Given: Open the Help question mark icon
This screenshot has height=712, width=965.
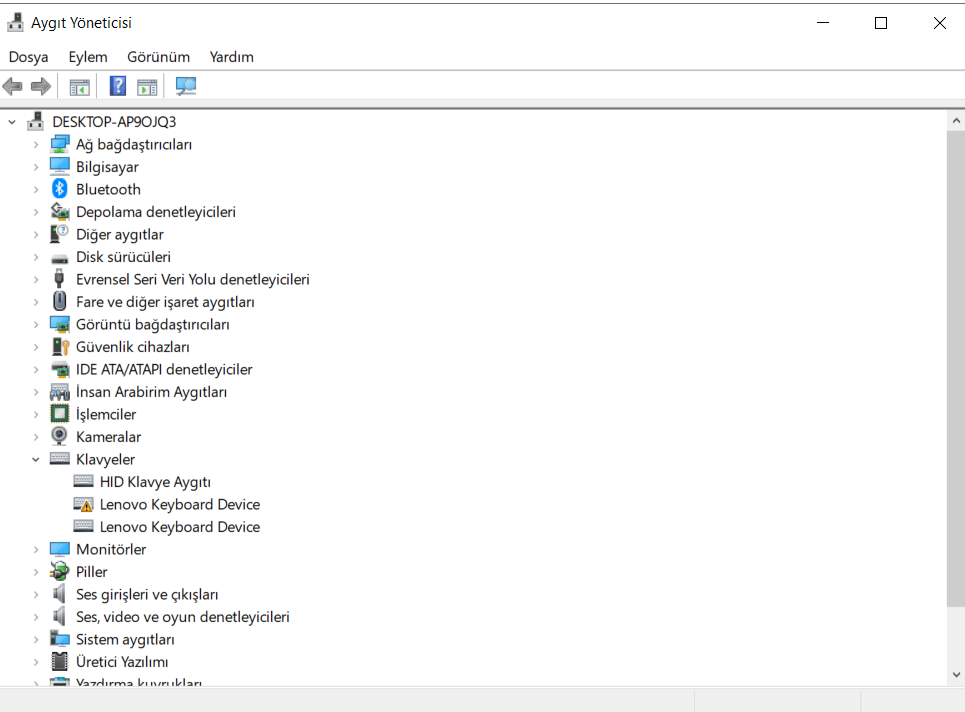Looking at the screenshot, I should coord(118,86).
